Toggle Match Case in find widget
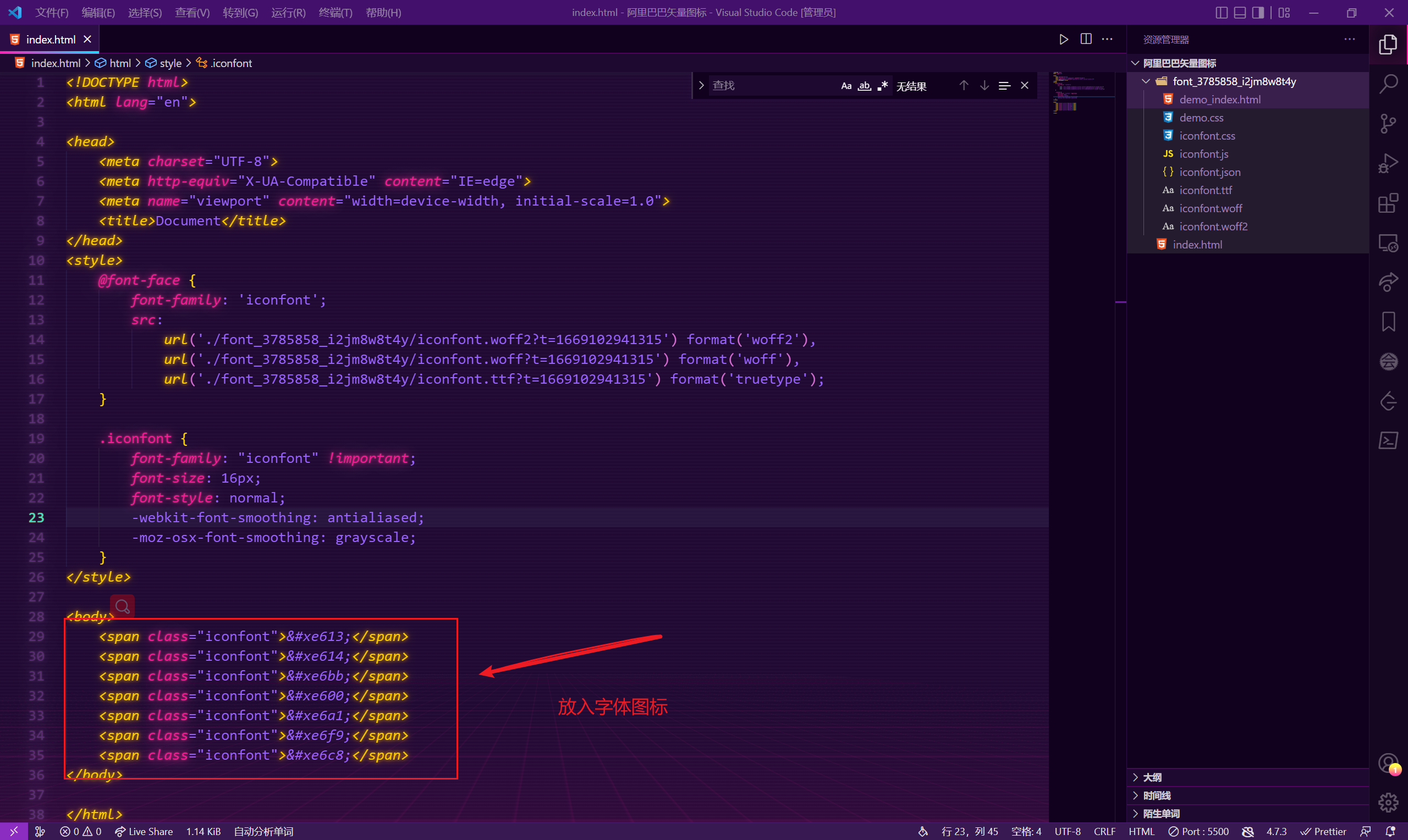1408x840 pixels. [x=846, y=86]
